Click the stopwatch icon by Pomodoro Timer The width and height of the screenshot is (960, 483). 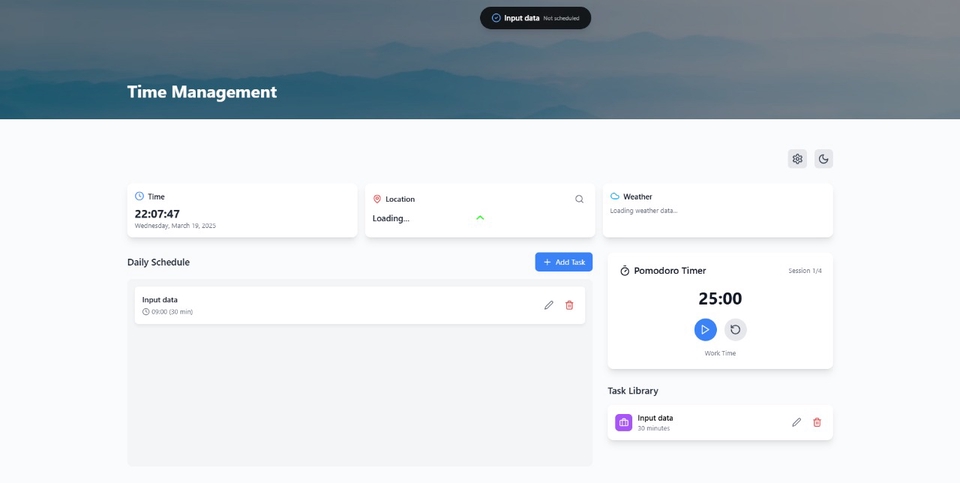click(x=624, y=271)
